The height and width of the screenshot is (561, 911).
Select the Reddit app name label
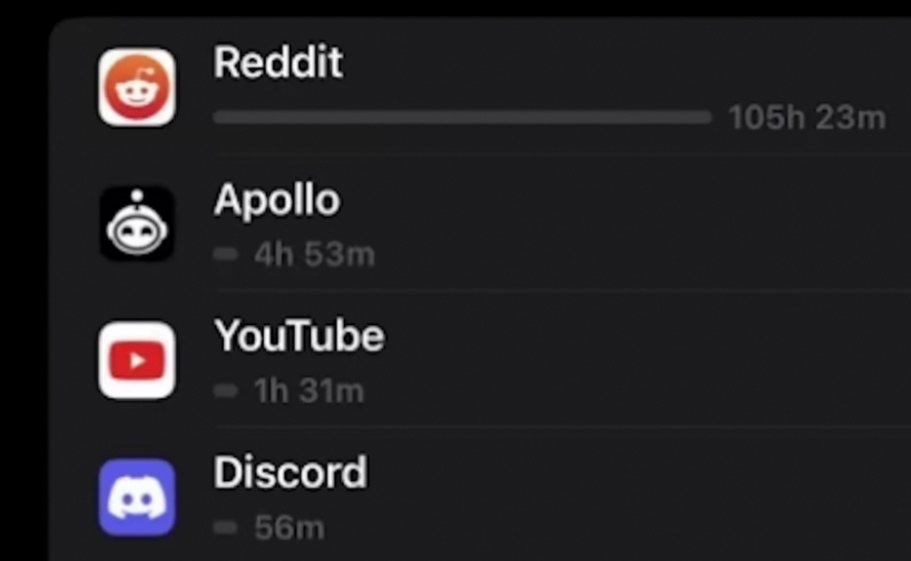(x=278, y=62)
